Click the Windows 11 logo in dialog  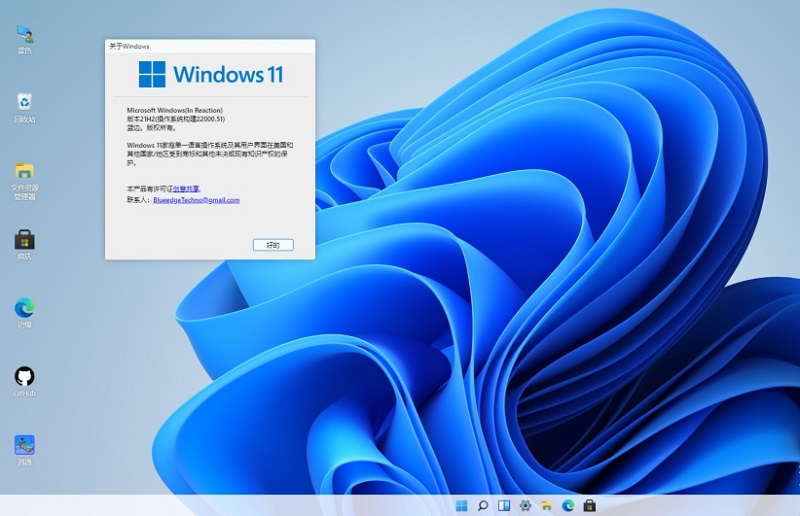pyautogui.click(x=211, y=75)
